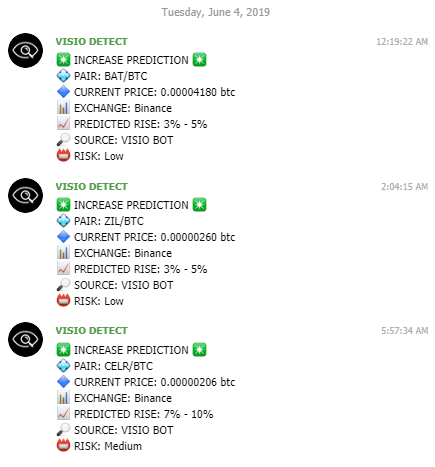The image size is (435, 467).
Task: Click the Visio Detect avatar on BAT/BTC message
Action: click(x=25, y=50)
